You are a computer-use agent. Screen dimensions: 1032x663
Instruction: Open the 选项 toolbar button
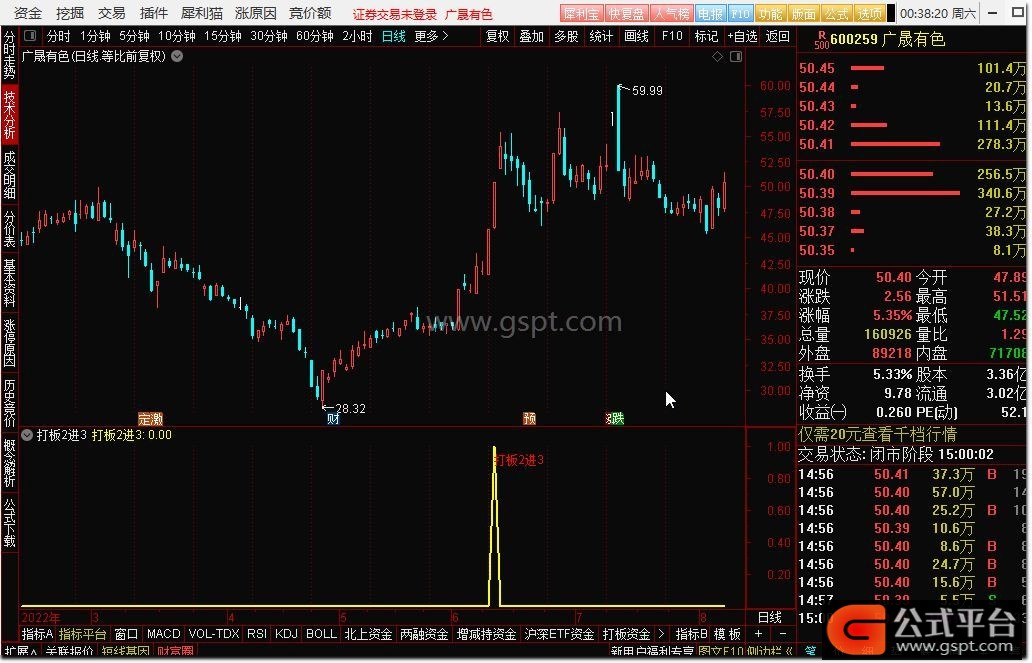tap(869, 13)
